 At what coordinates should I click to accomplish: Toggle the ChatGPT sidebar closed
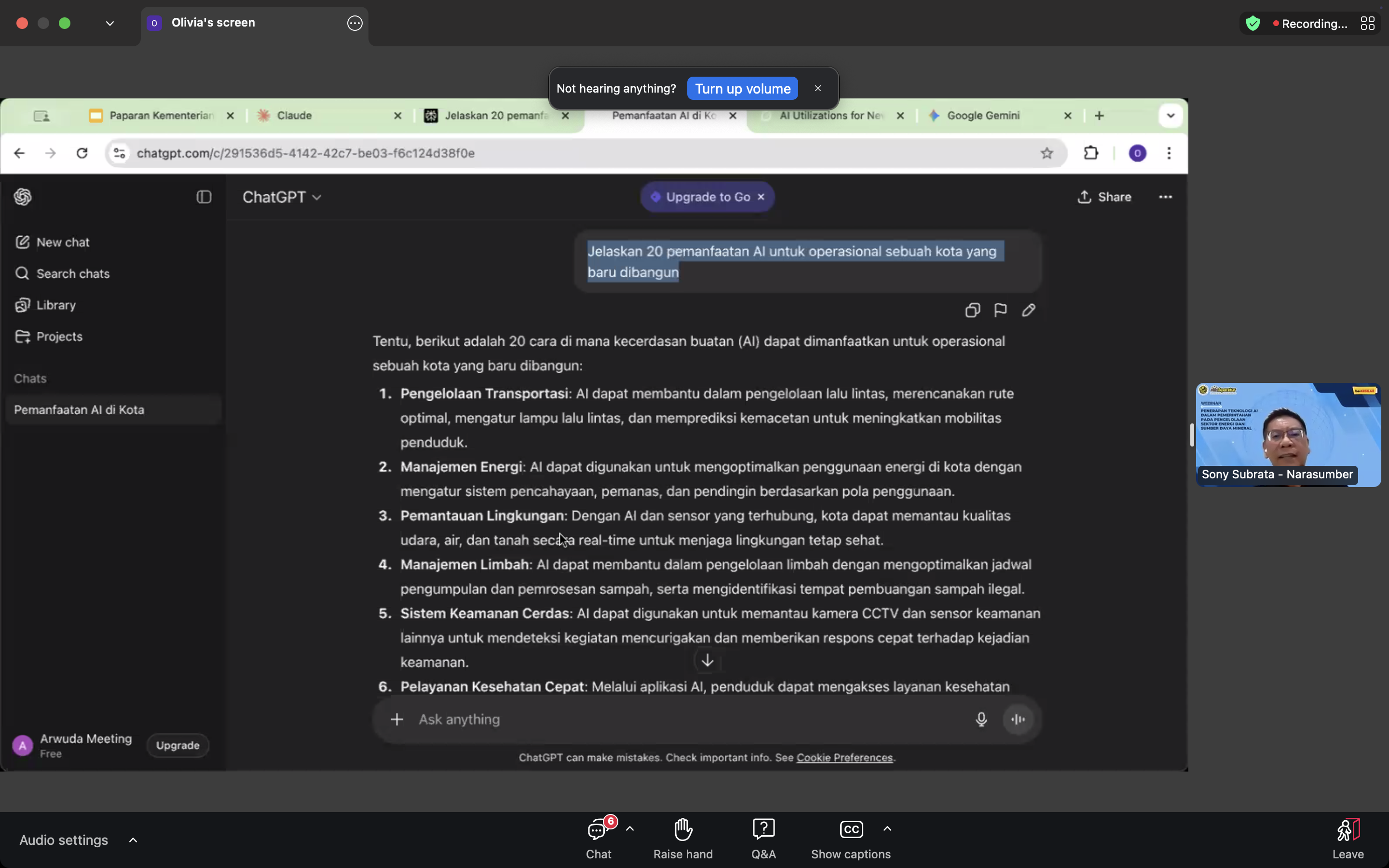tap(204, 198)
